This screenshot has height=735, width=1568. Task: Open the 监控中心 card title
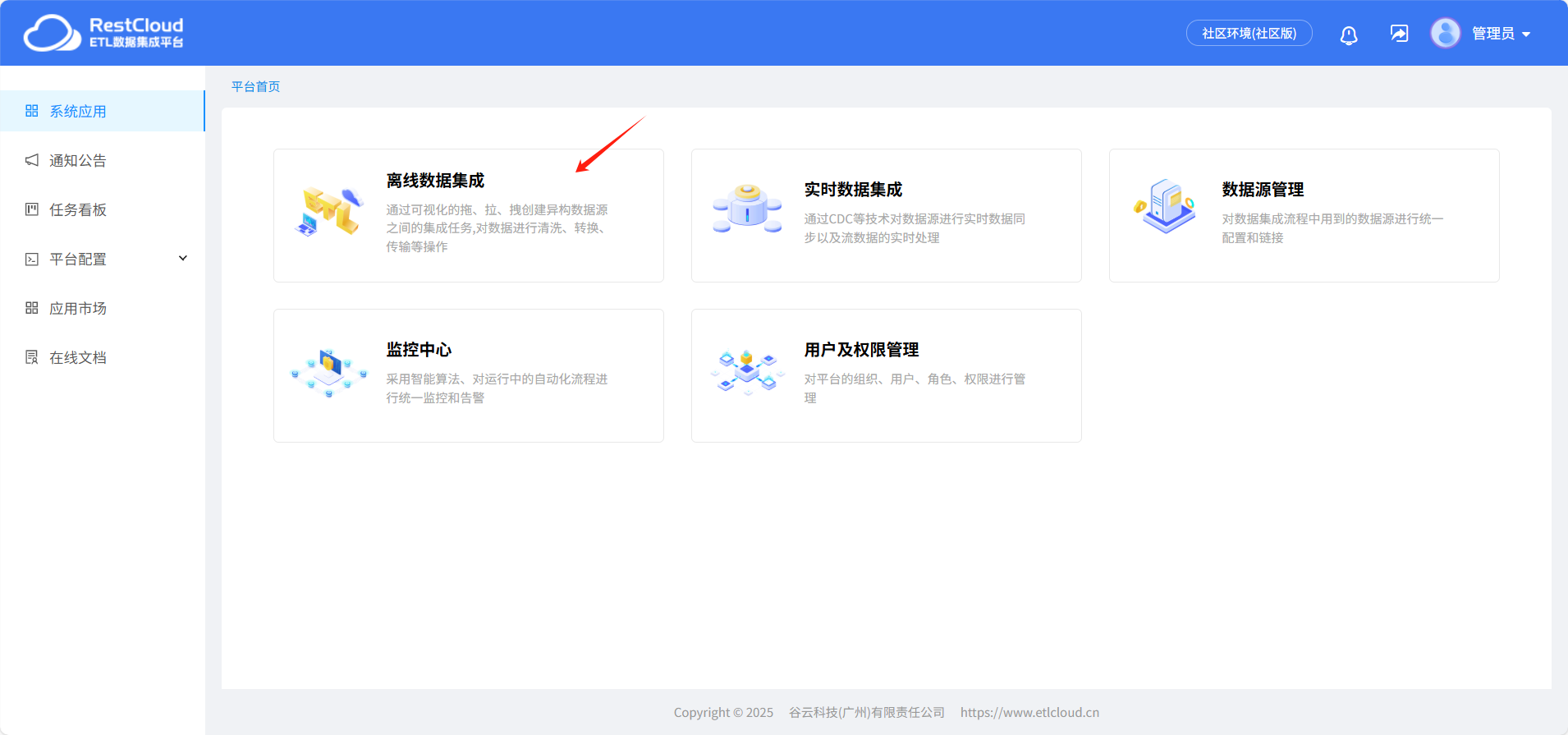(x=420, y=349)
